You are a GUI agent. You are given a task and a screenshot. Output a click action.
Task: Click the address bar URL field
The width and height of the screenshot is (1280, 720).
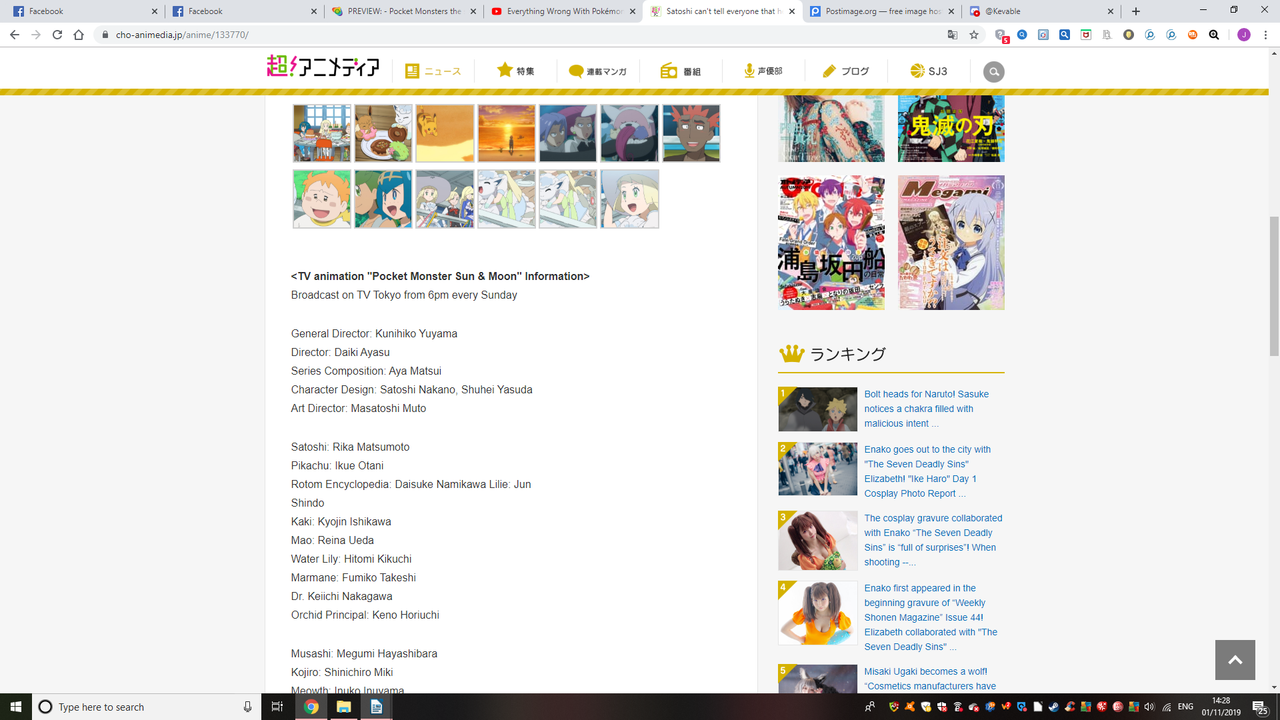(x=520, y=34)
